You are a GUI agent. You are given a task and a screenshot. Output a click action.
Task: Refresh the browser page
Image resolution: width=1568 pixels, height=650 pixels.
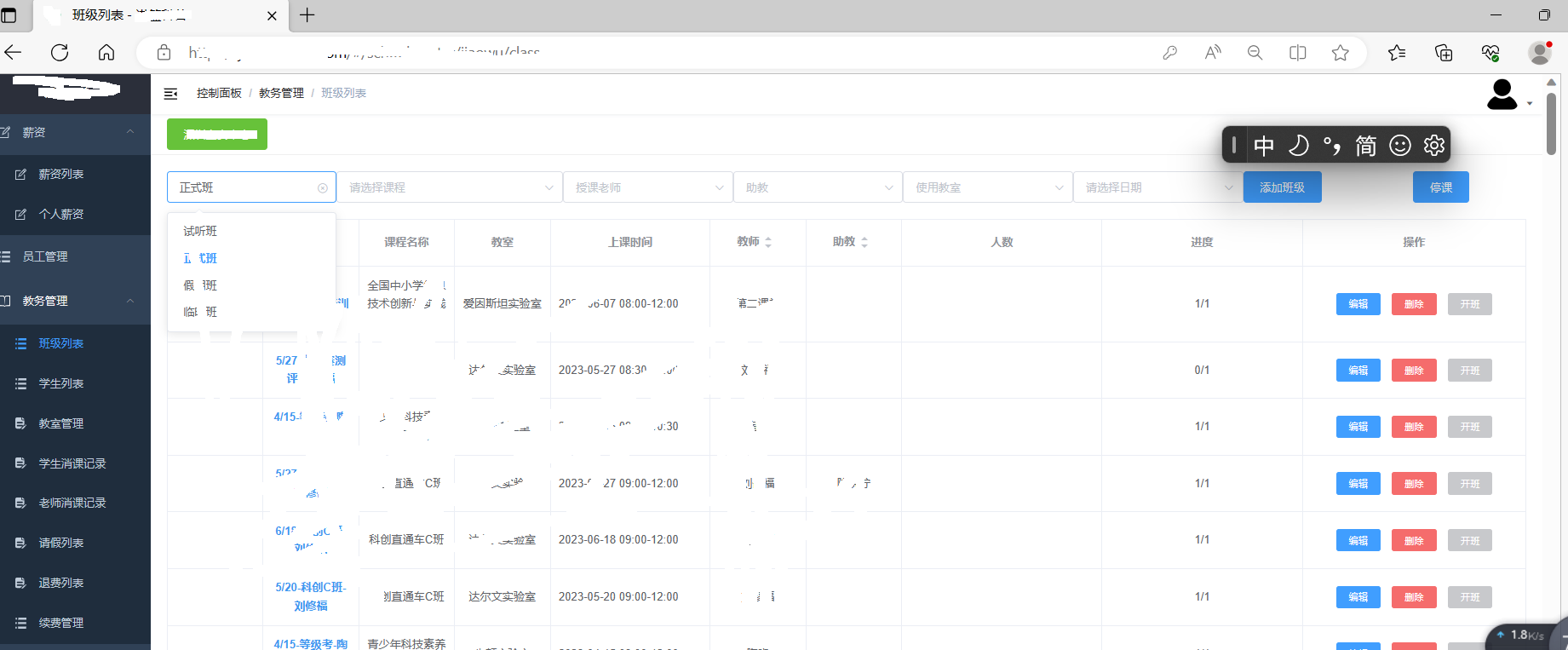tap(60, 53)
